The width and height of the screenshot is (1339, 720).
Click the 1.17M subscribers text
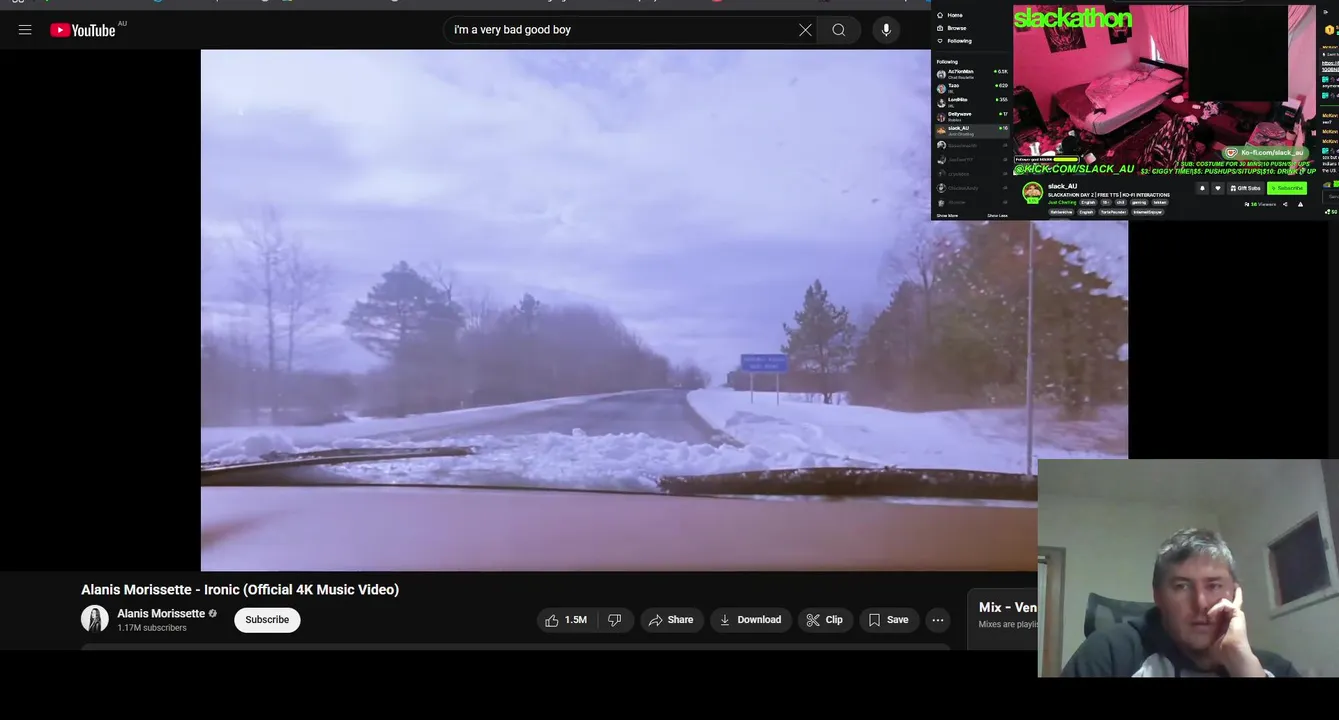pyautogui.click(x=152, y=628)
